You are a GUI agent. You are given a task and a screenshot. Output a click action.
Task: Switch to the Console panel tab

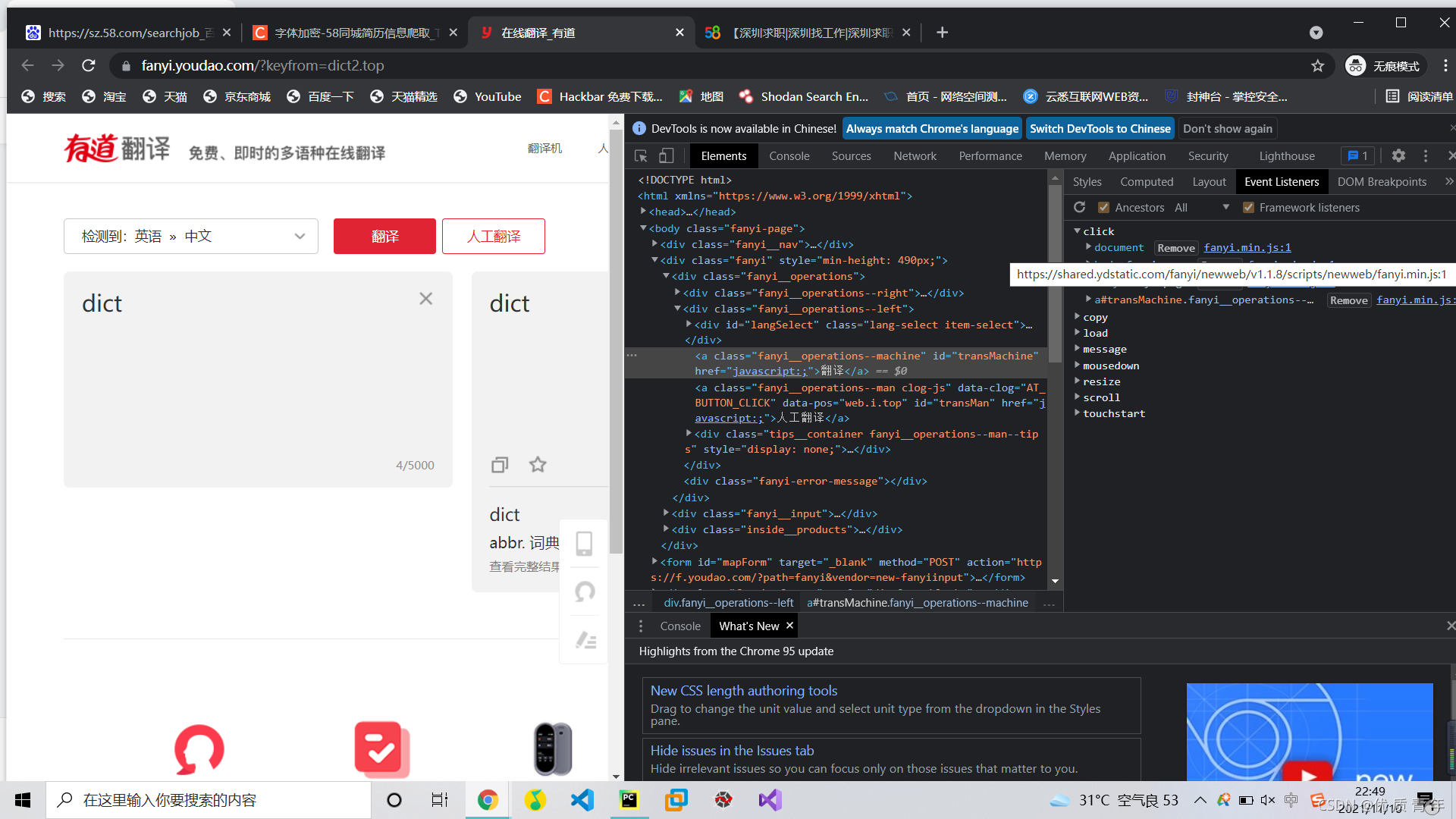(789, 156)
